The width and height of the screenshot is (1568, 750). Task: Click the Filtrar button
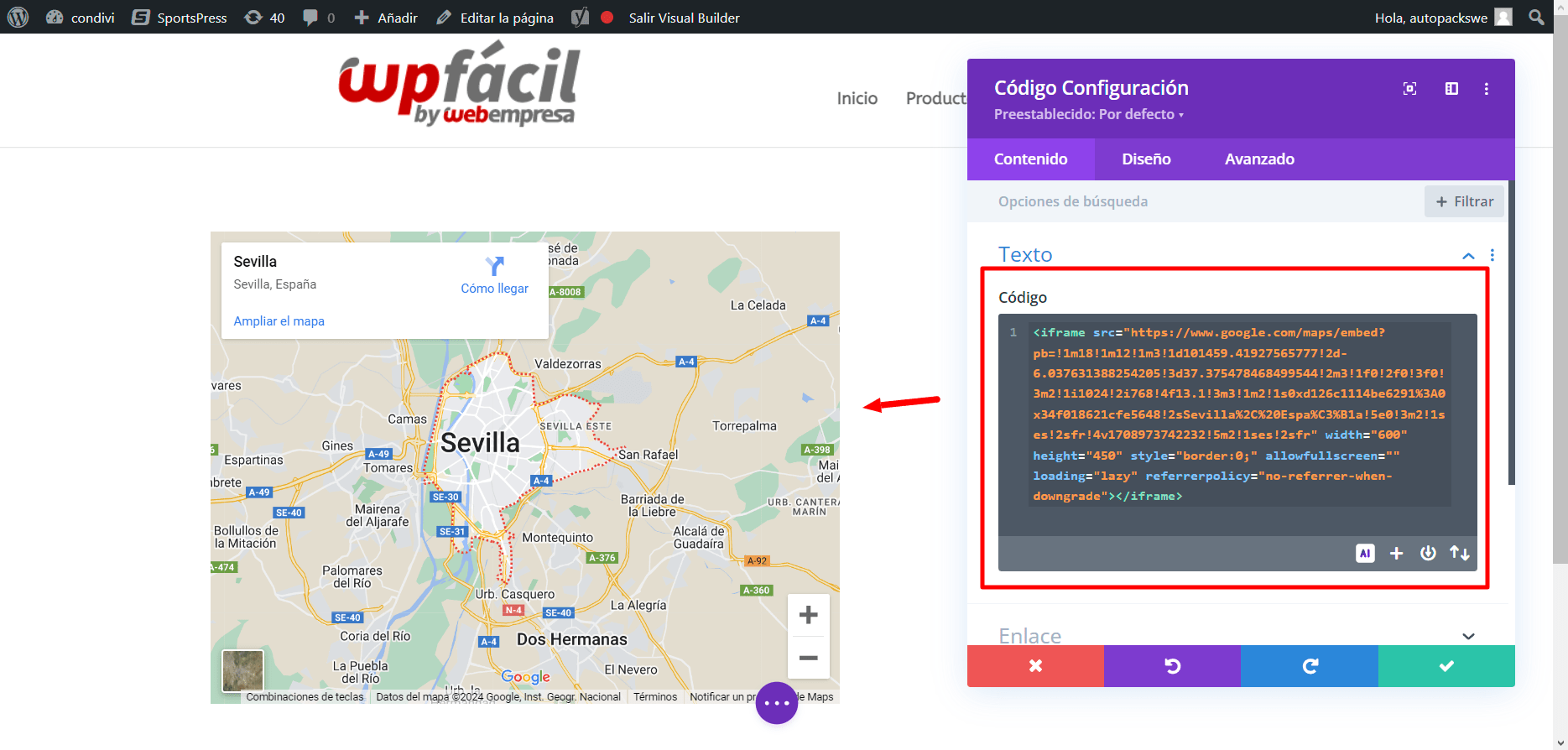click(1464, 201)
